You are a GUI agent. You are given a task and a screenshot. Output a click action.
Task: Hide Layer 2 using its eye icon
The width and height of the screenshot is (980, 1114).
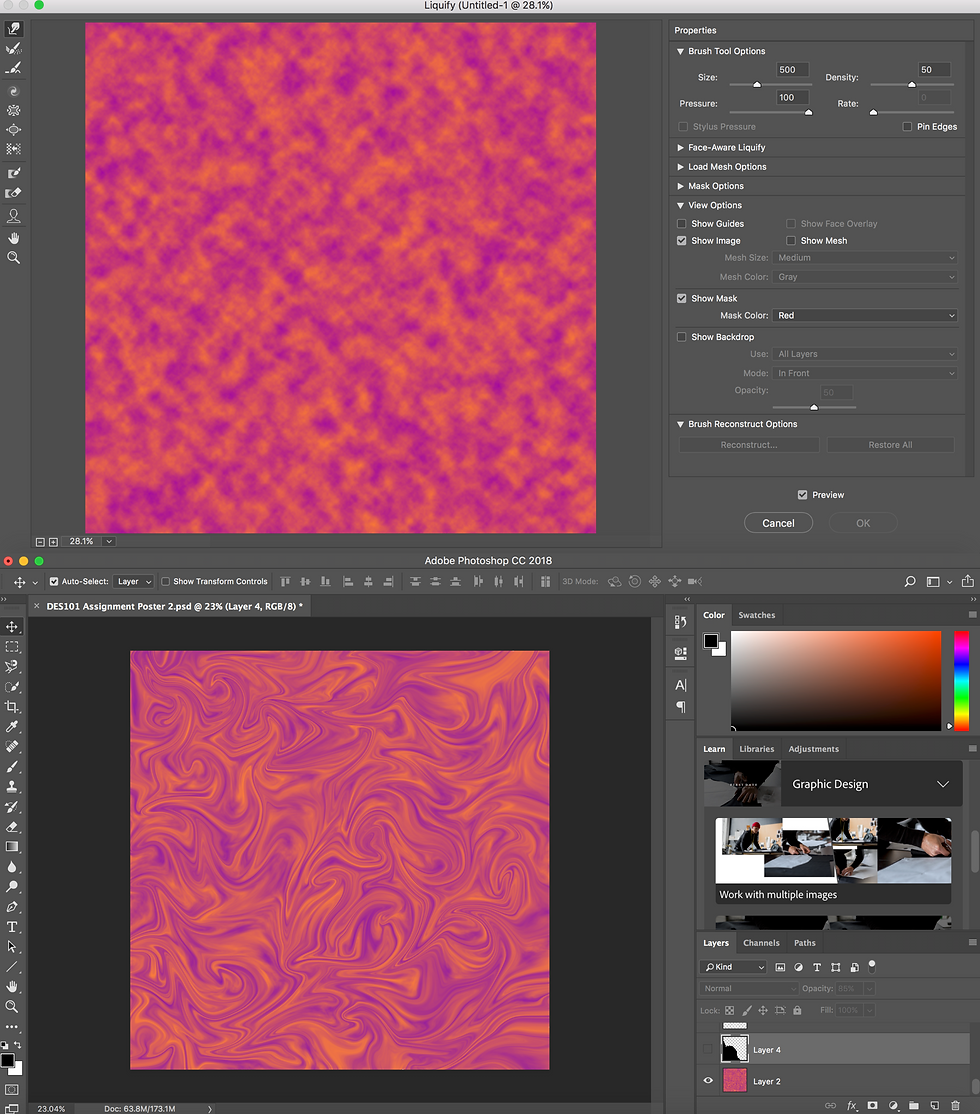click(708, 1081)
